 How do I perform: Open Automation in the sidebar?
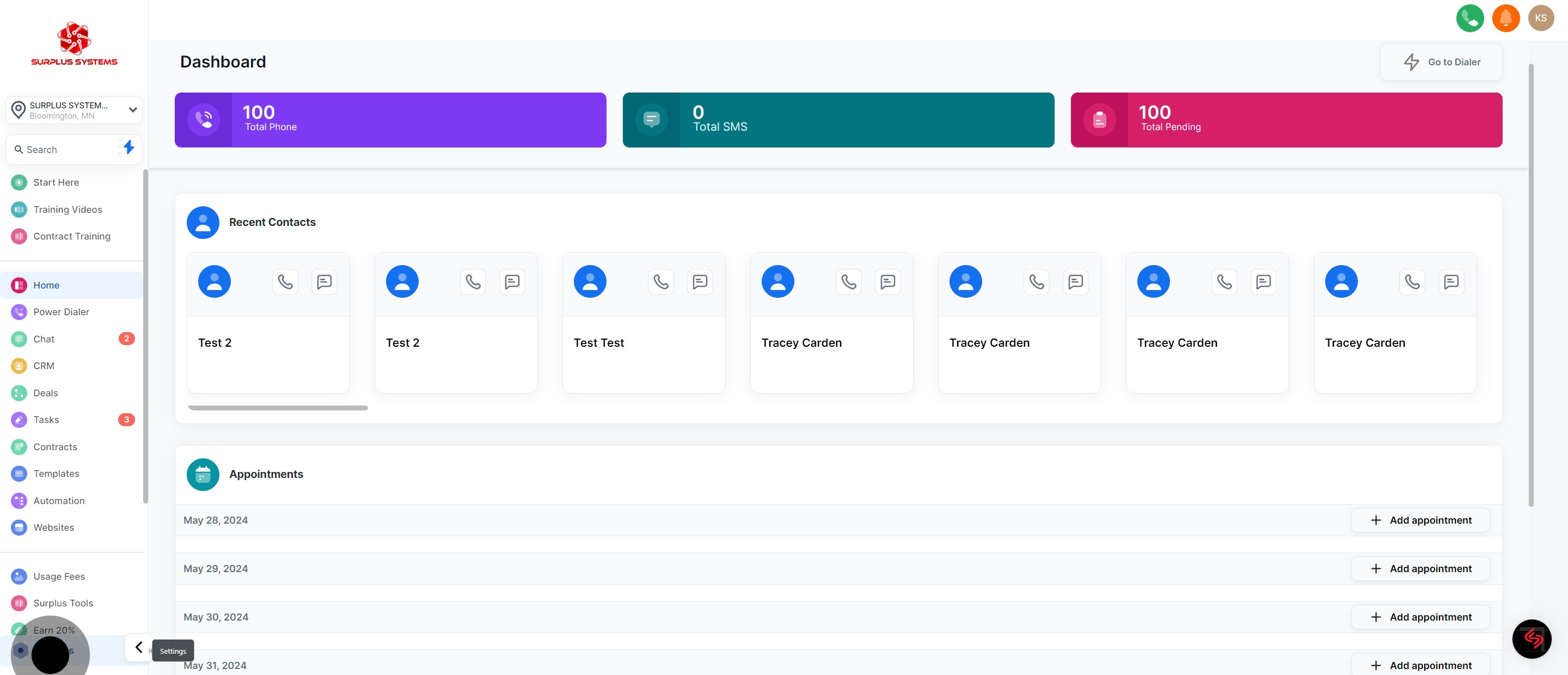point(59,500)
